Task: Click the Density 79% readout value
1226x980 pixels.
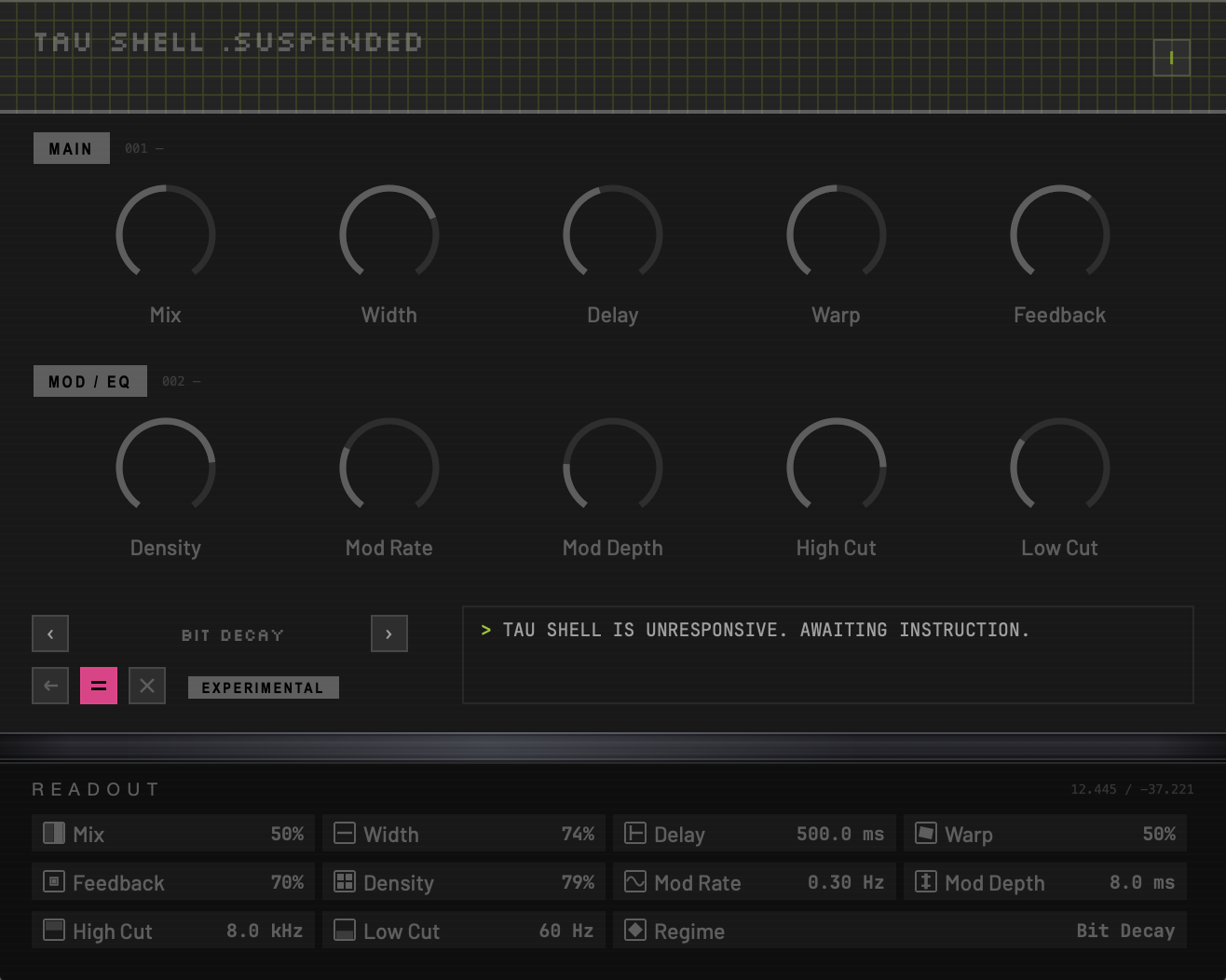Action: 578,882
